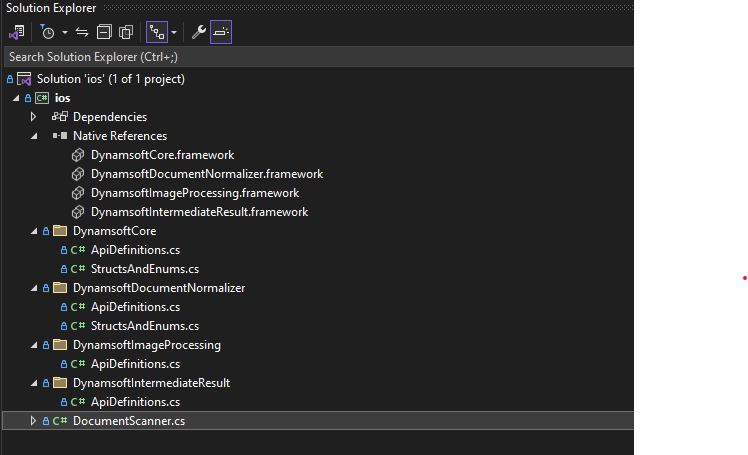
Task: Expand the DocumentScanner.cs file node
Action: click(33, 421)
